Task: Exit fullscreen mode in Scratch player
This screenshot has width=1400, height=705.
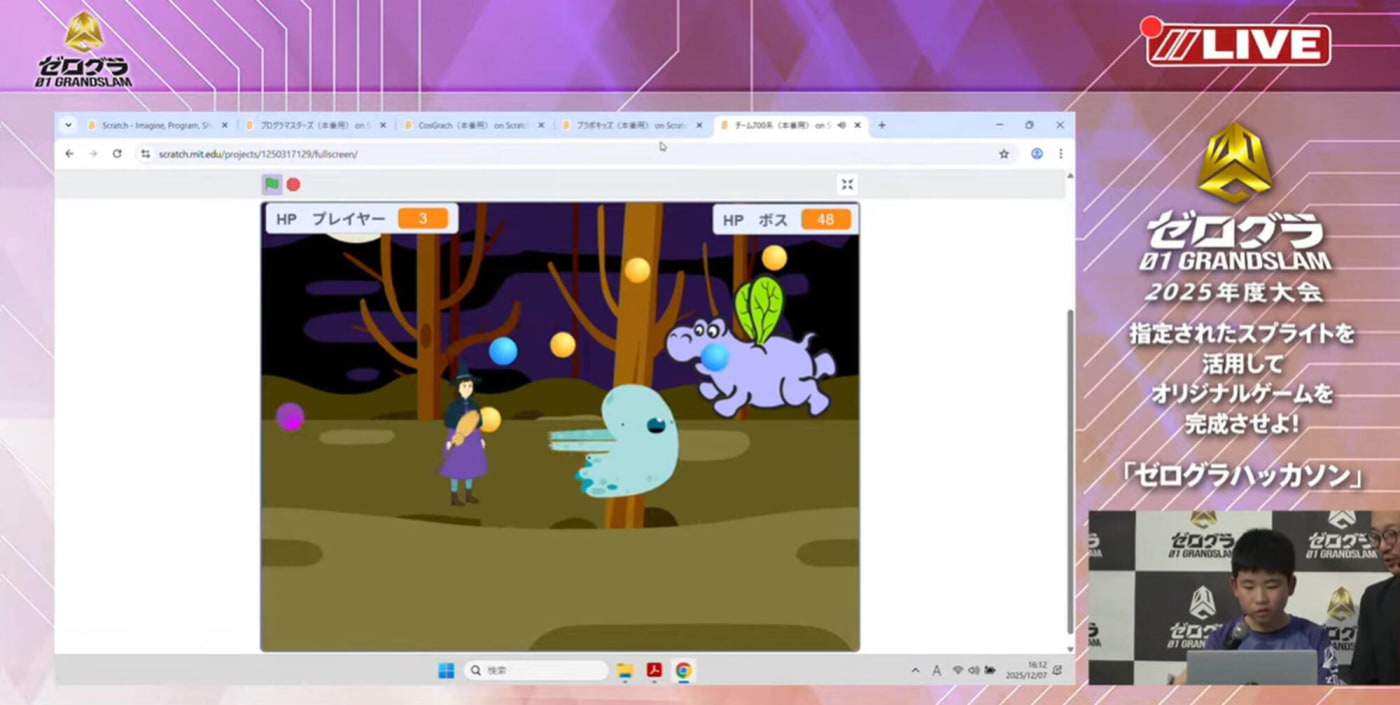Action: point(847,184)
